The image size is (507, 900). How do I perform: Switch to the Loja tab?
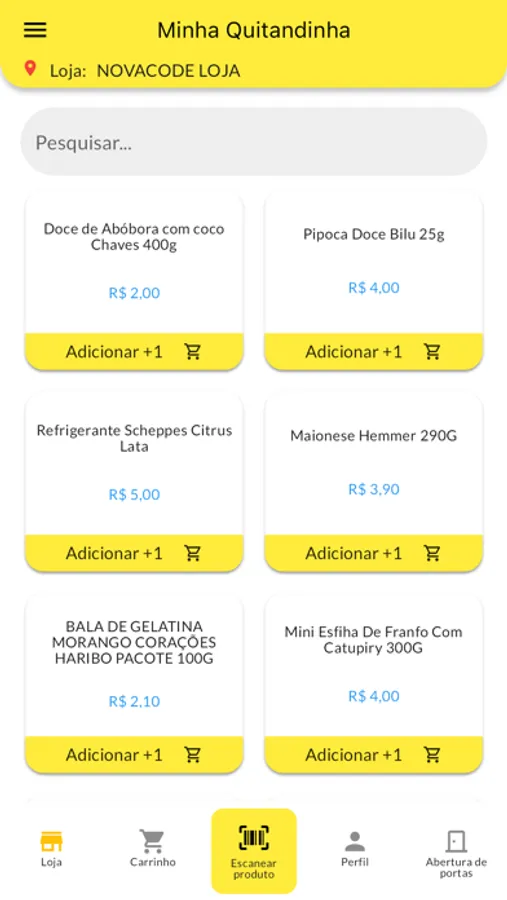pos(52,849)
